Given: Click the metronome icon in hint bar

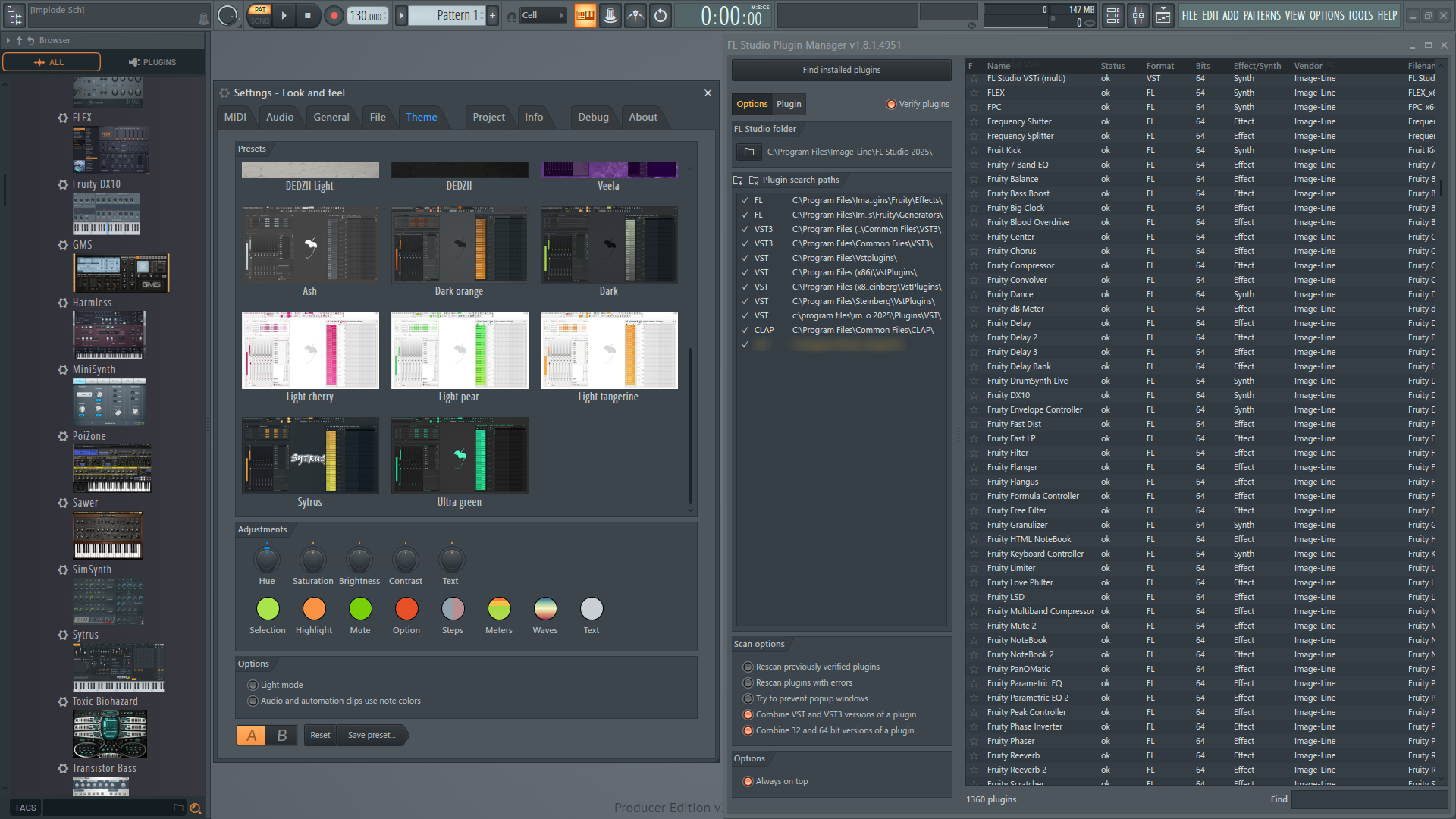Looking at the screenshot, I should [203, 19].
